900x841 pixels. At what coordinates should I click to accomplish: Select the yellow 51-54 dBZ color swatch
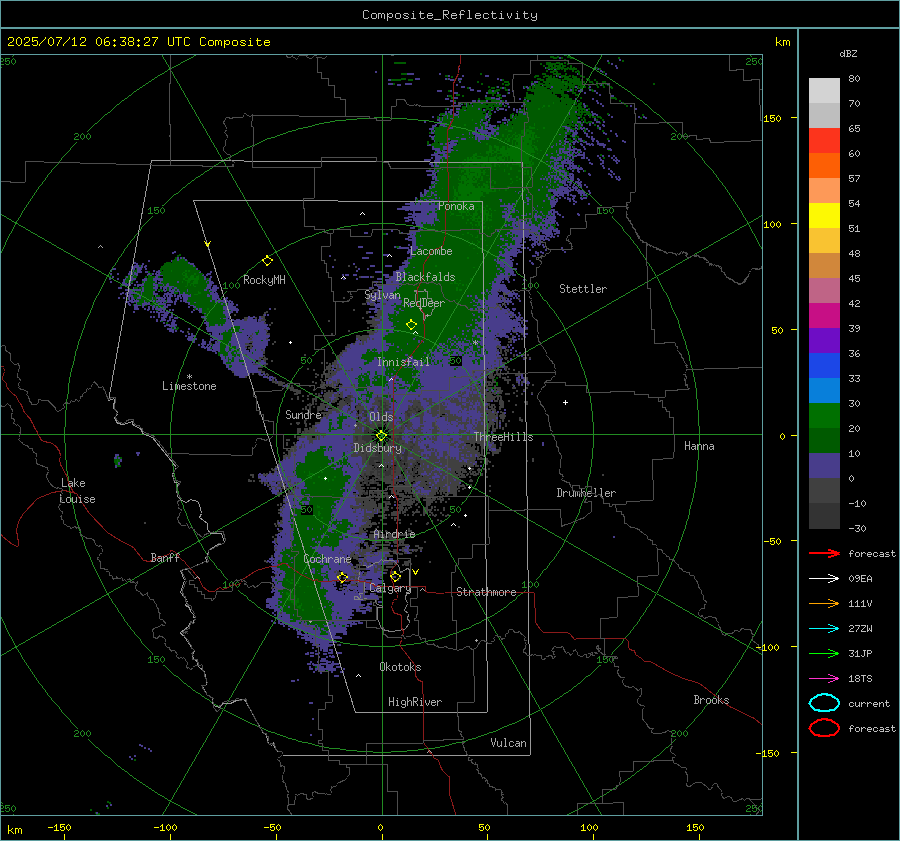pyautogui.click(x=824, y=216)
